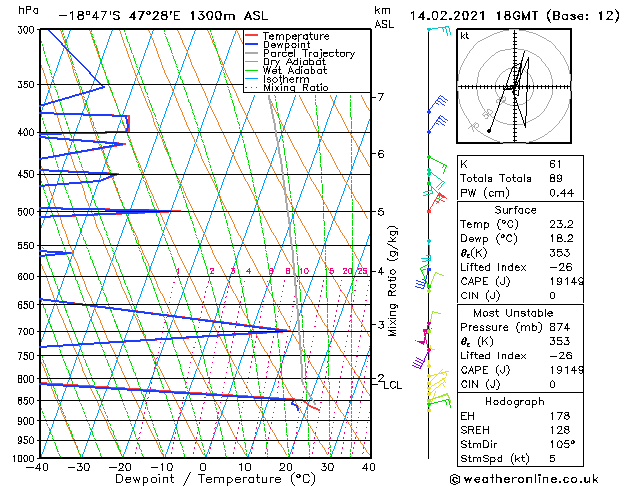629x486 pixels.
Task: Click the hodograph plot center
Action: [x=515, y=87]
